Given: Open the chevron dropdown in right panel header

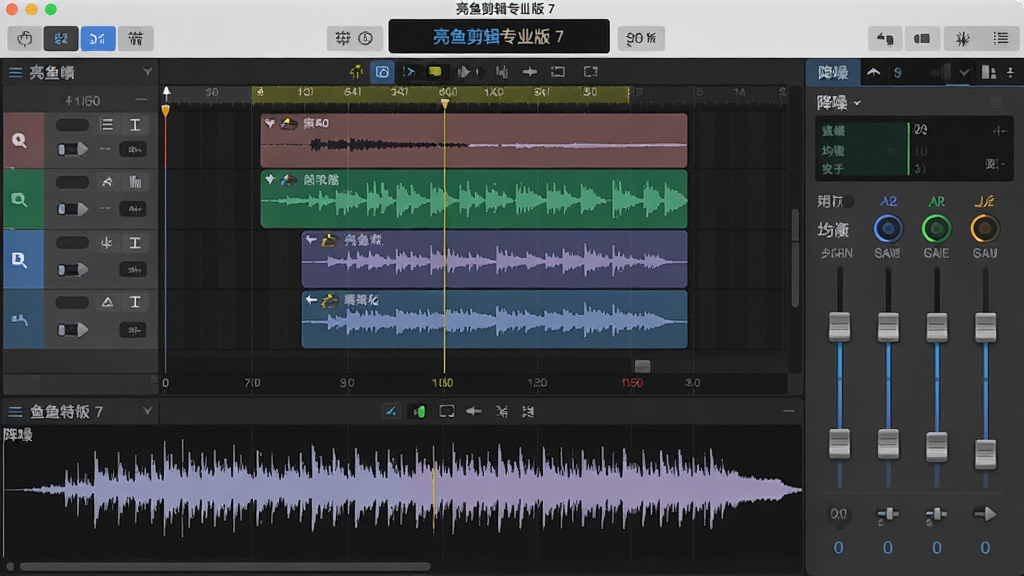Looking at the screenshot, I should tap(964, 72).
